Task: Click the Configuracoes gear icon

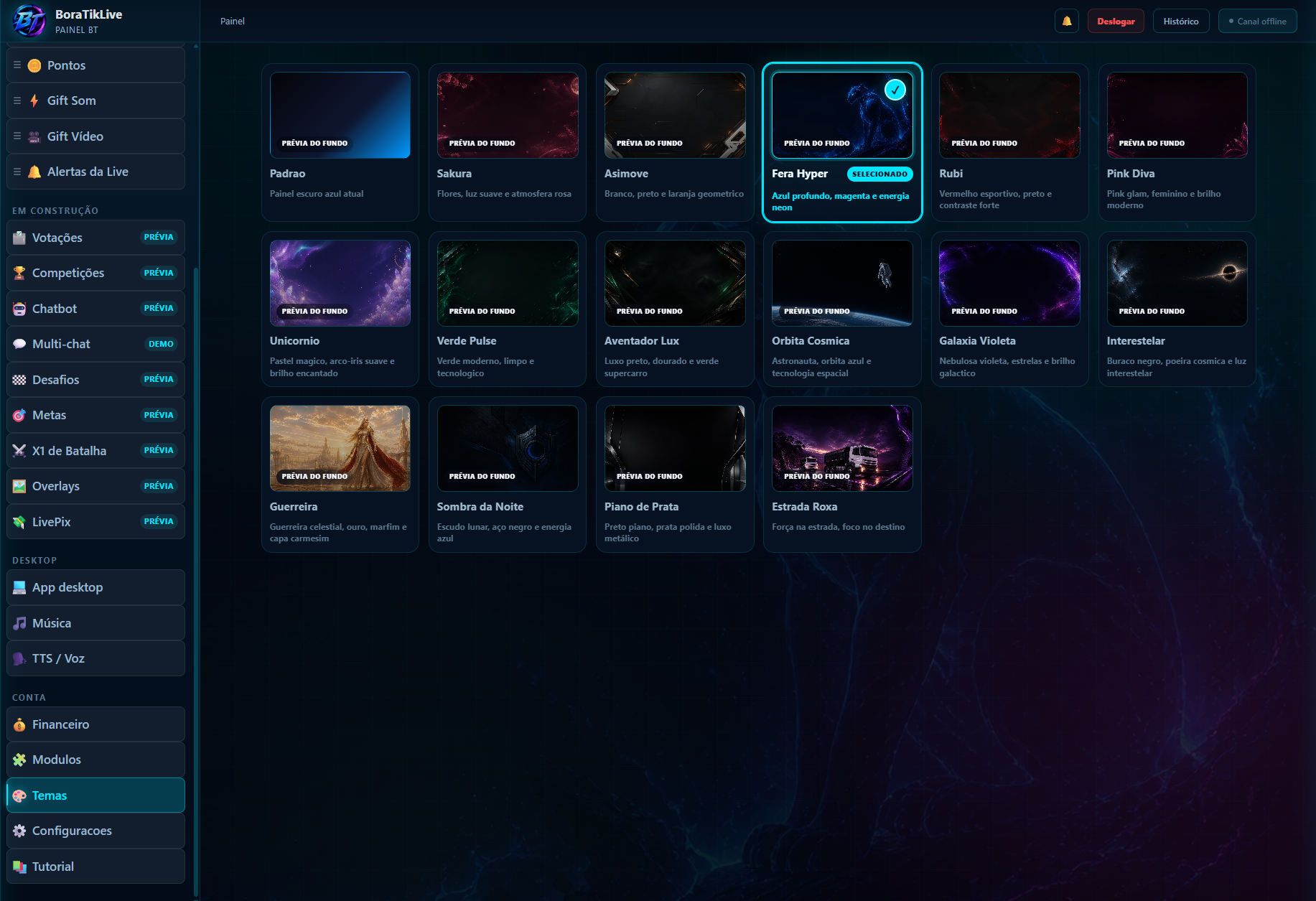Action: [19, 831]
